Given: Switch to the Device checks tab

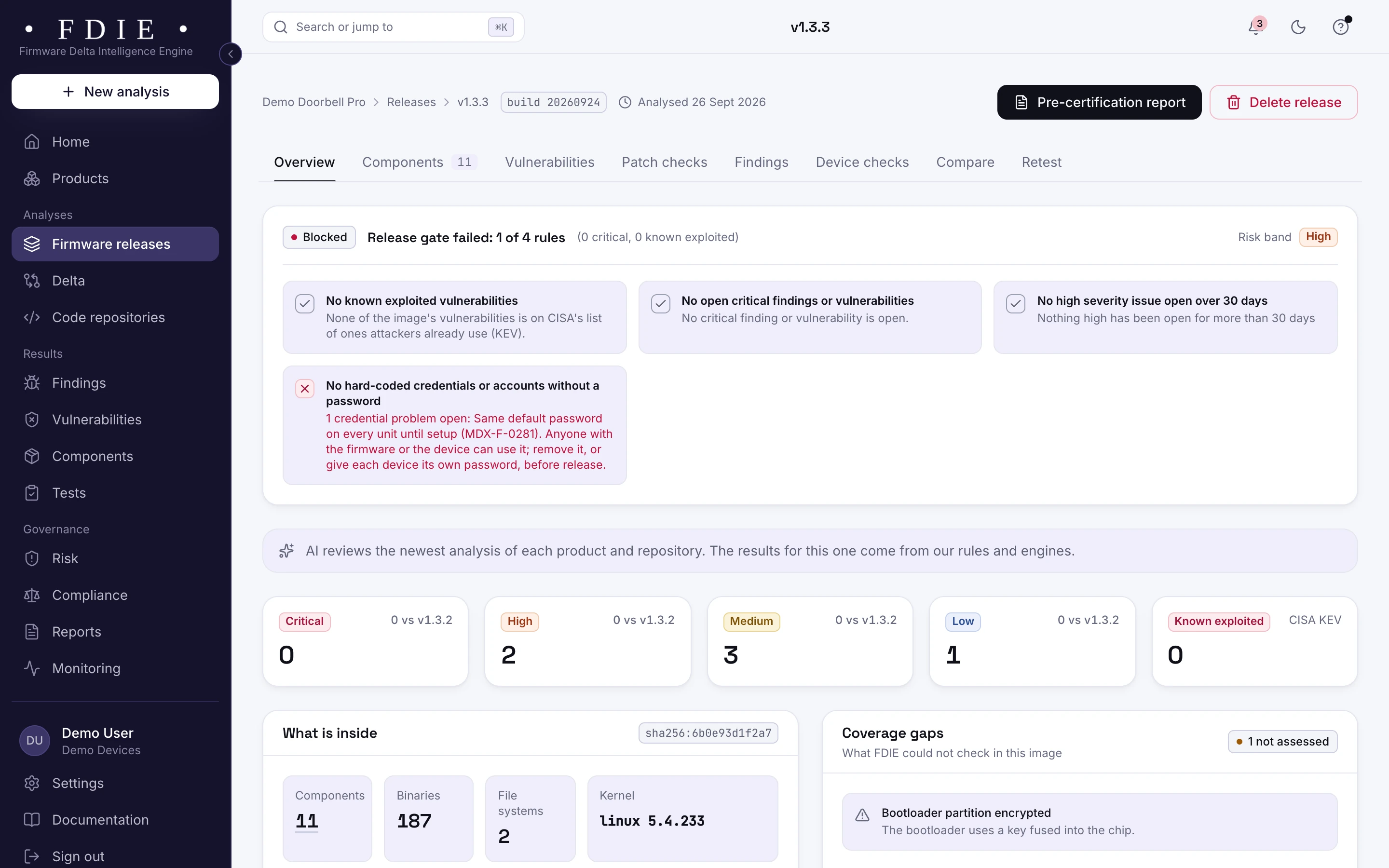Looking at the screenshot, I should [862, 163].
